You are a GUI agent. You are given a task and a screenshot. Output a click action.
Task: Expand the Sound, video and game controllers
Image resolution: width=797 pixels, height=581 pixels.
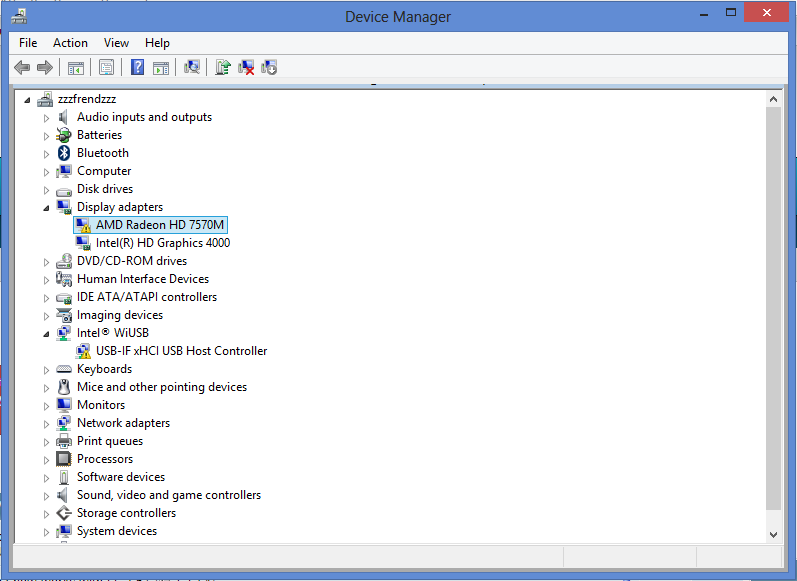tap(46, 495)
